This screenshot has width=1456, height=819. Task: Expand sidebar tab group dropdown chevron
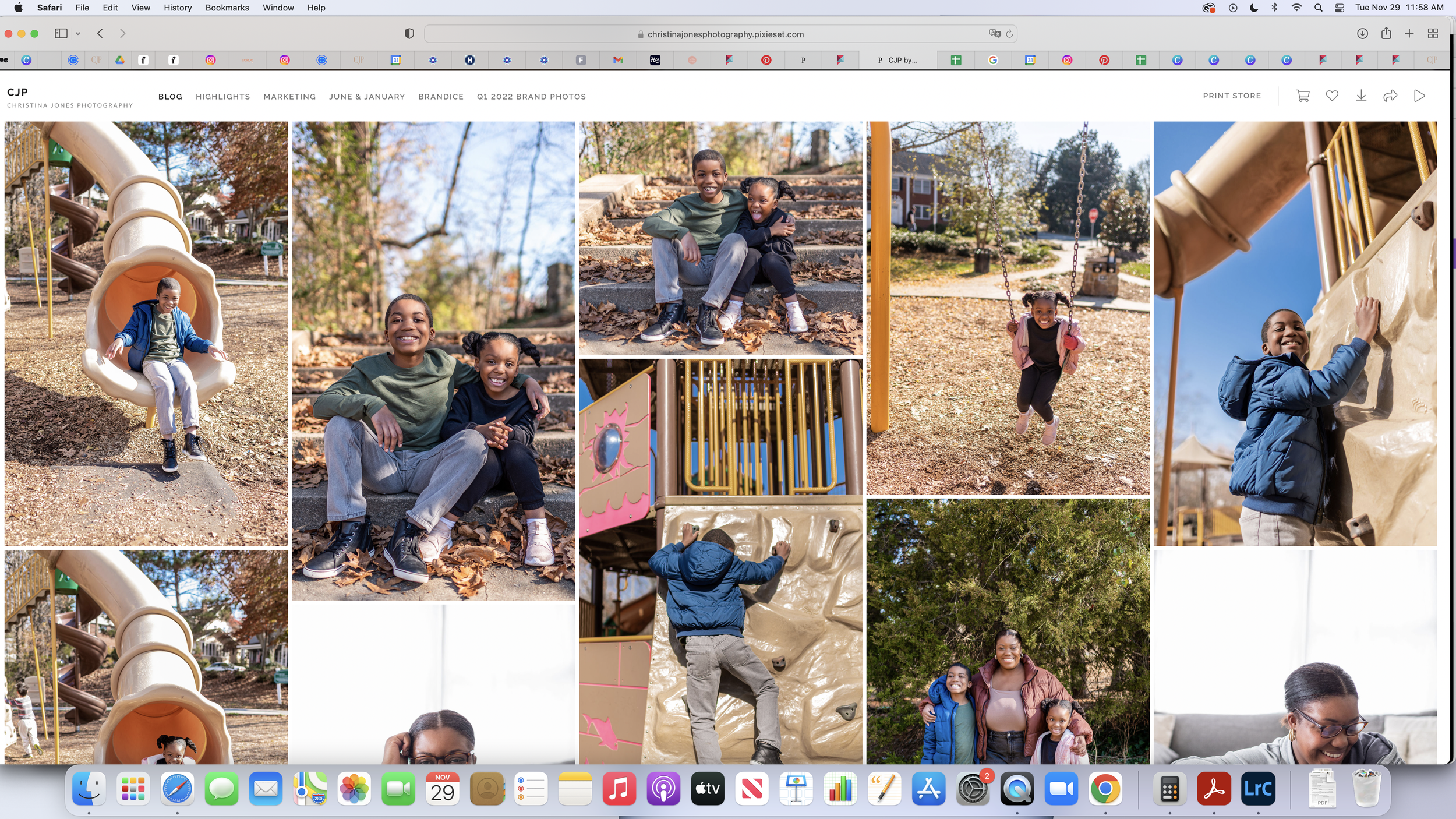tap(78, 34)
